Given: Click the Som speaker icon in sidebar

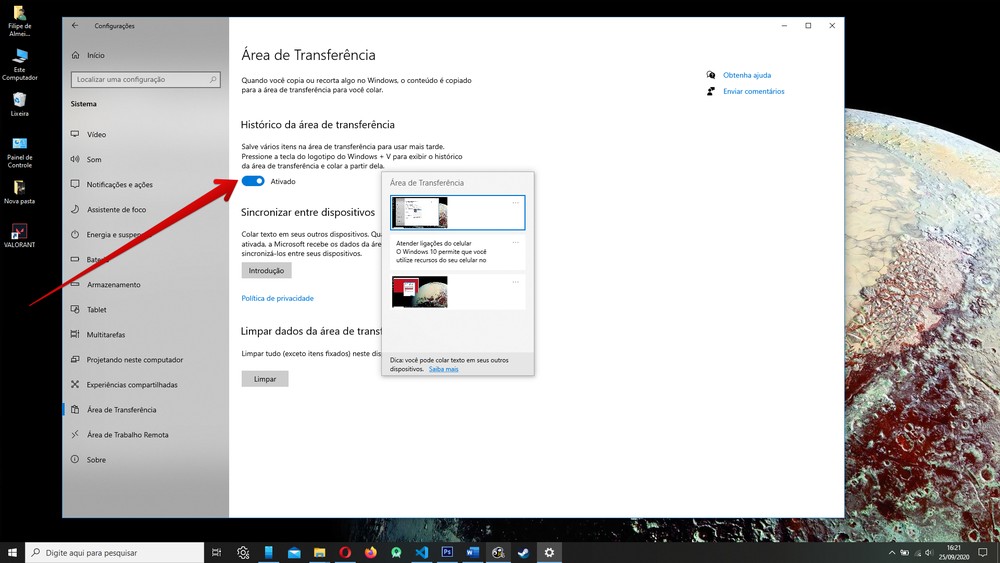Looking at the screenshot, I should [75, 159].
